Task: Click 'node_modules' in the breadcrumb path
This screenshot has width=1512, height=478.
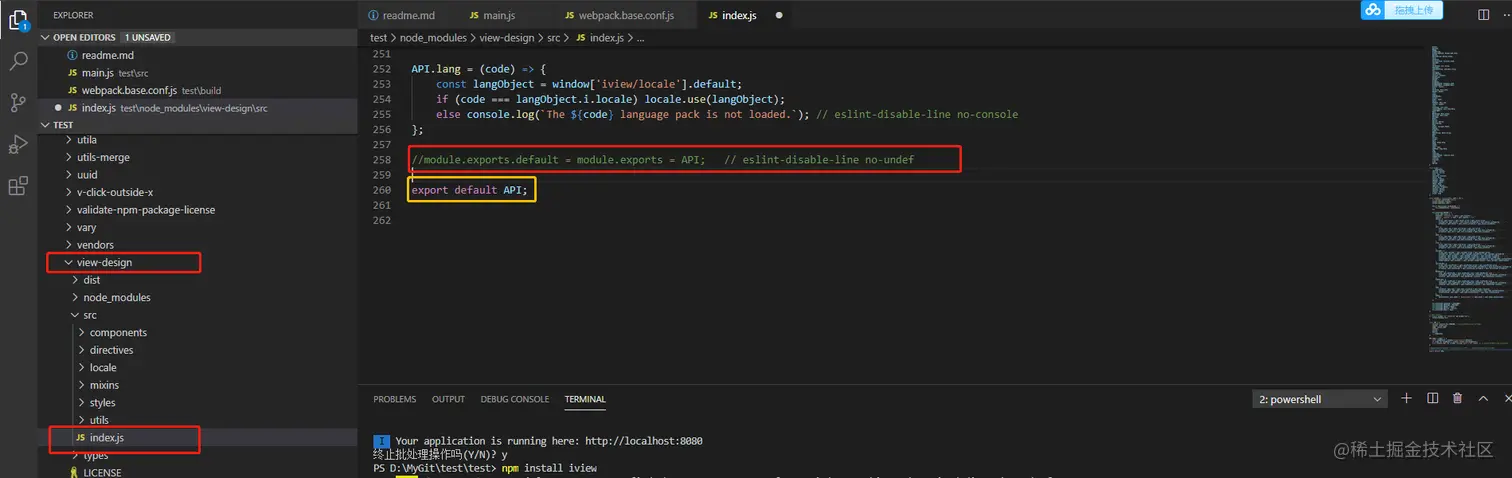Action: pos(433,37)
